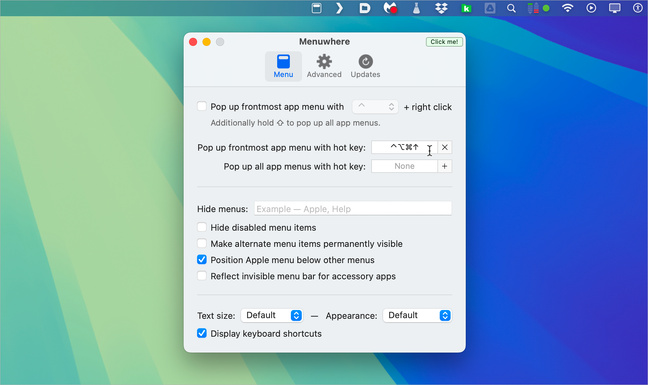648x385 pixels.
Task: Click the chevron arrow menu bar icon
Action: coord(339,8)
